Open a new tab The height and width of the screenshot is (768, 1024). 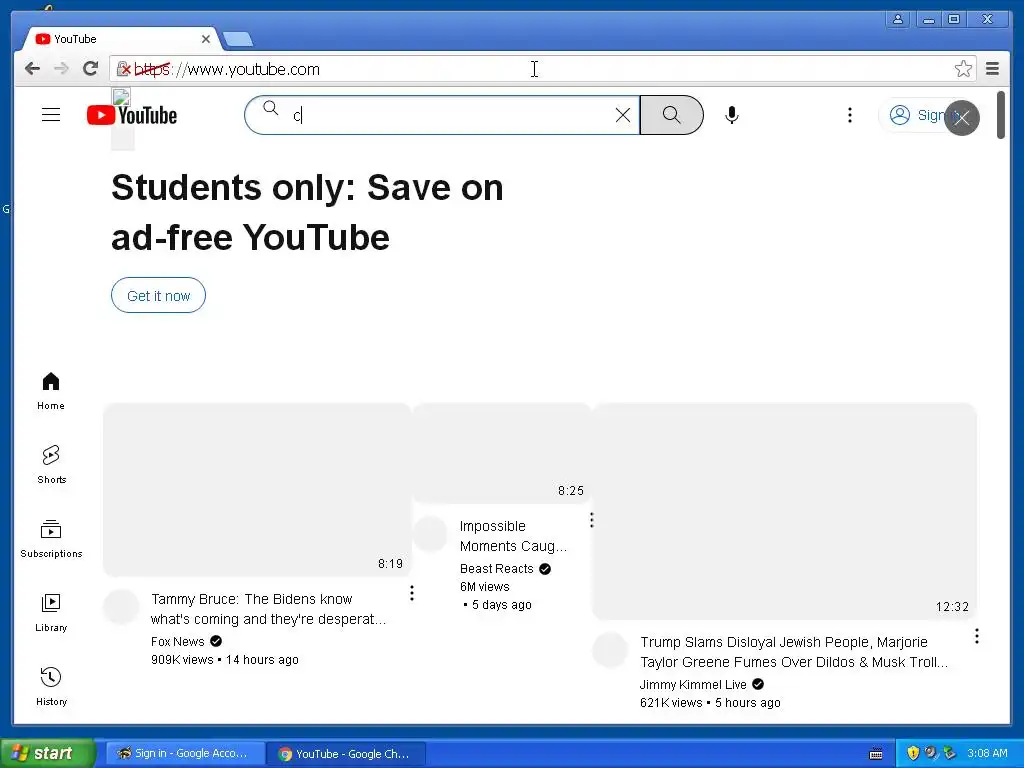point(238,40)
